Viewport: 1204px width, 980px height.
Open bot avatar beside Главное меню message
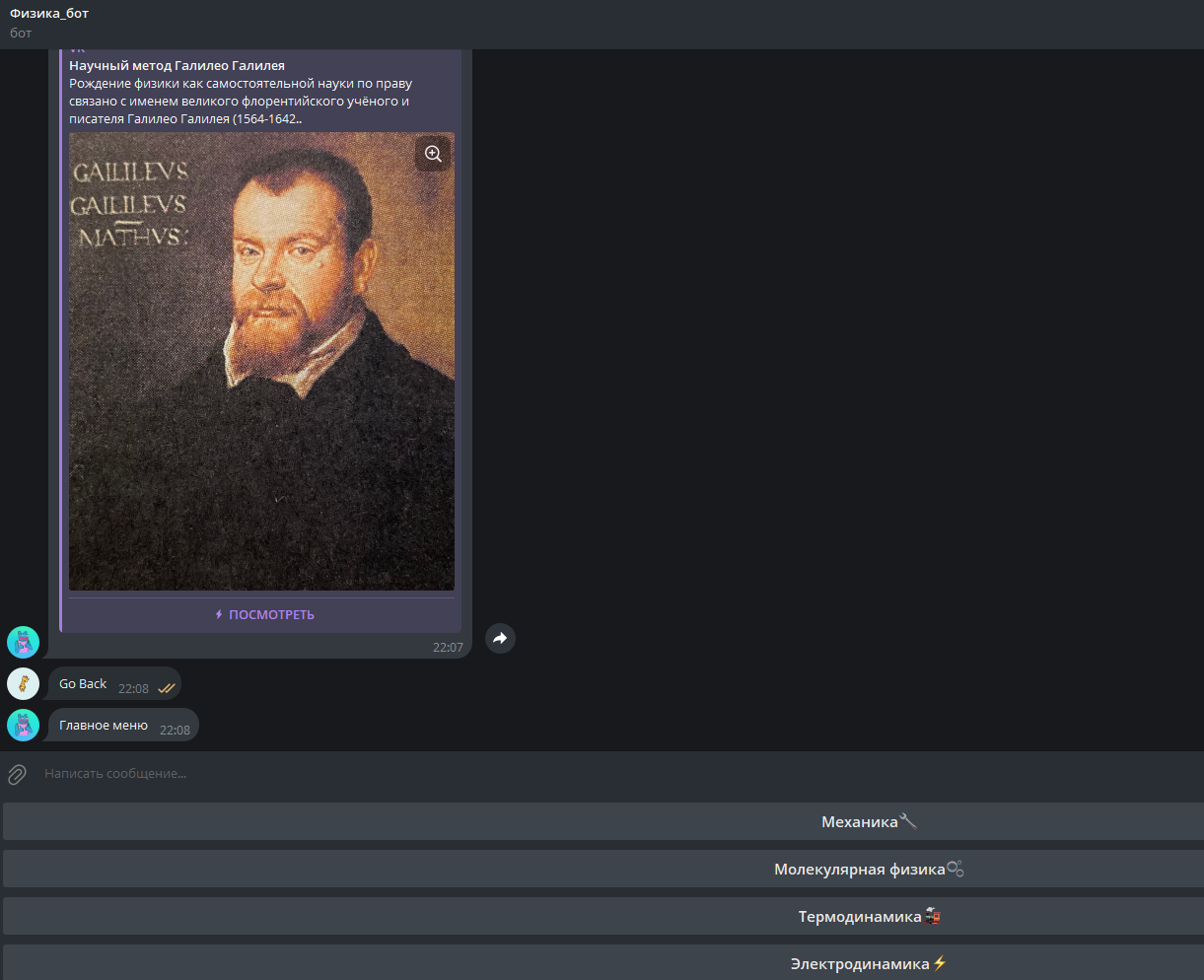(x=23, y=725)
